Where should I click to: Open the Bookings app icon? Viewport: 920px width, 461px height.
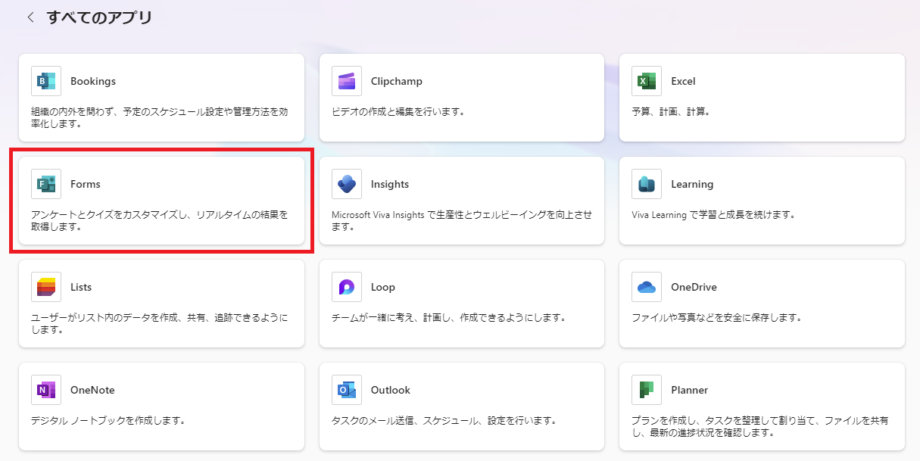point(46,81)
